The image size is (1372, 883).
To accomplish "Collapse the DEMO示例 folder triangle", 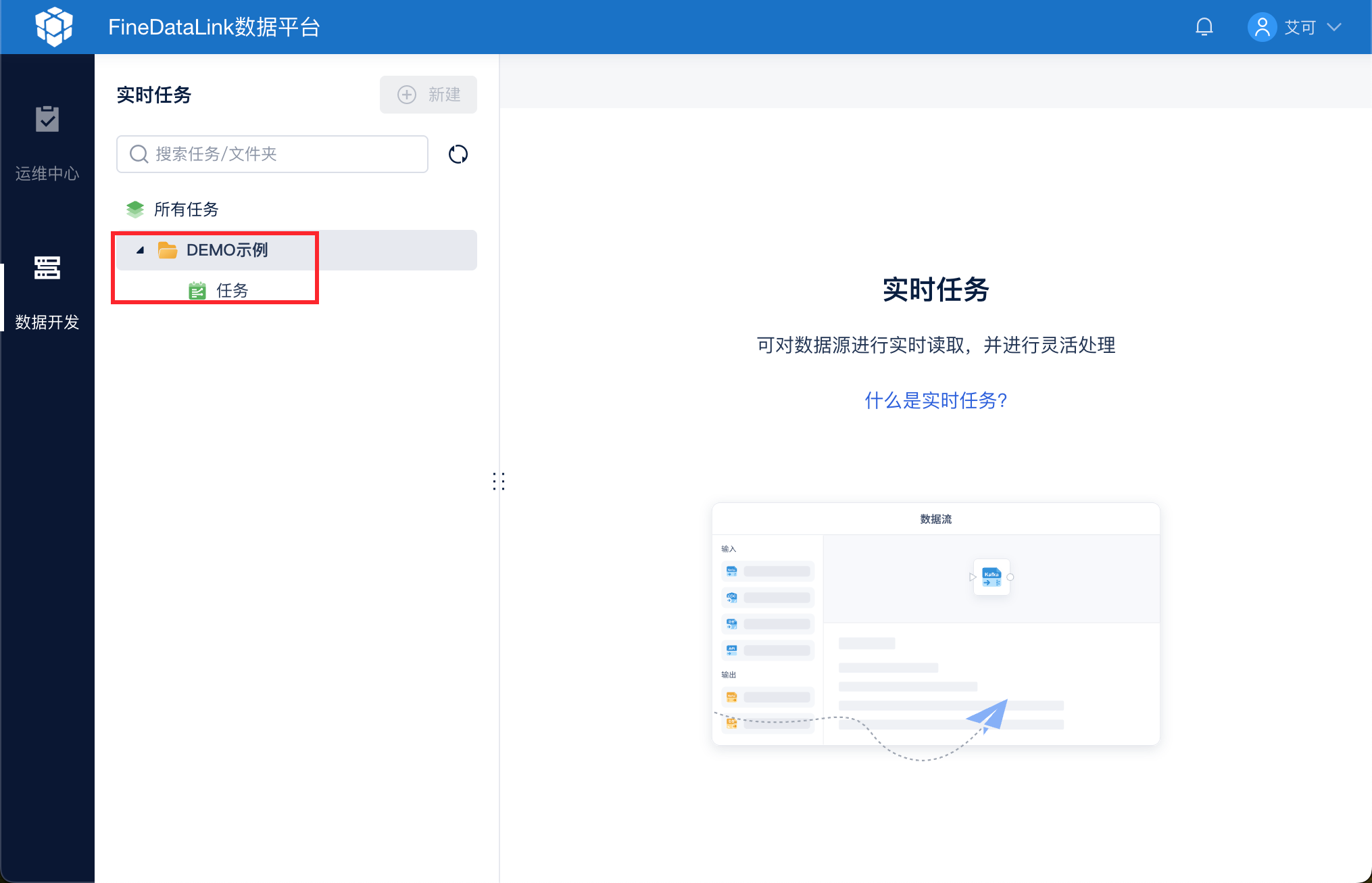I will click(x=140, y=250).
